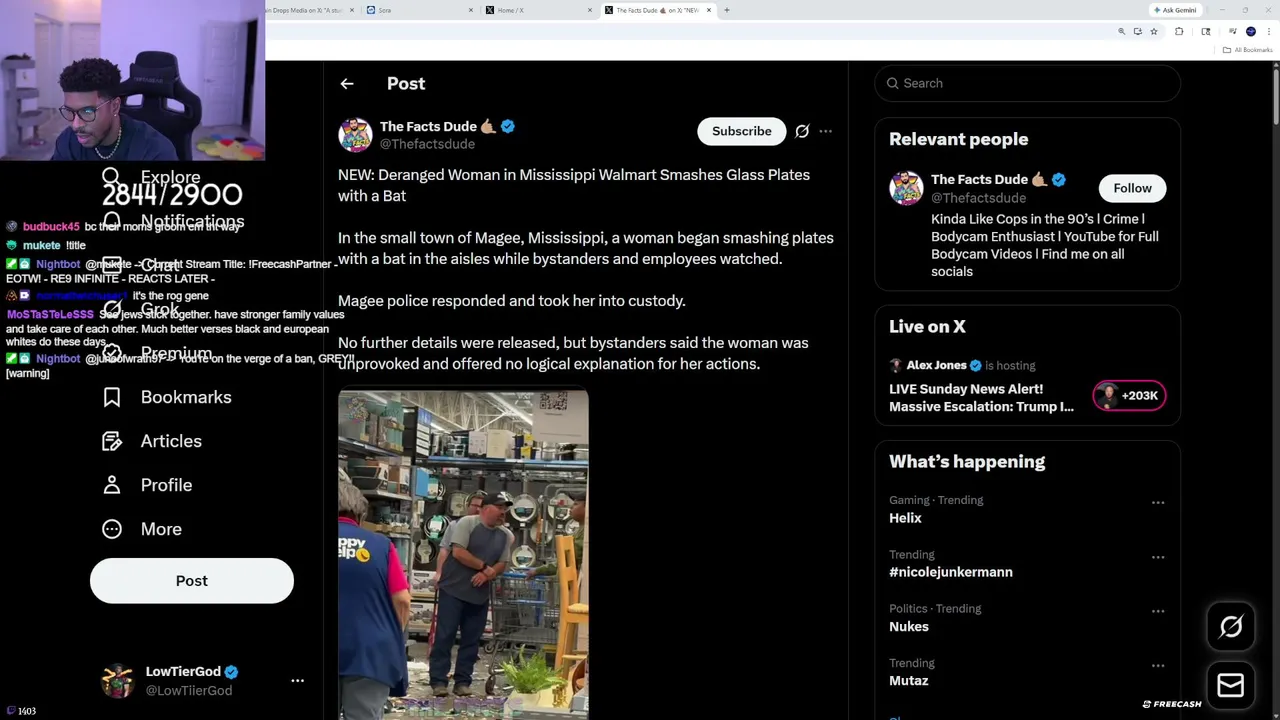This screenshot has height=720, width=1280.
Task: Click the Articles page icon
Action: [x=112, y=441]
